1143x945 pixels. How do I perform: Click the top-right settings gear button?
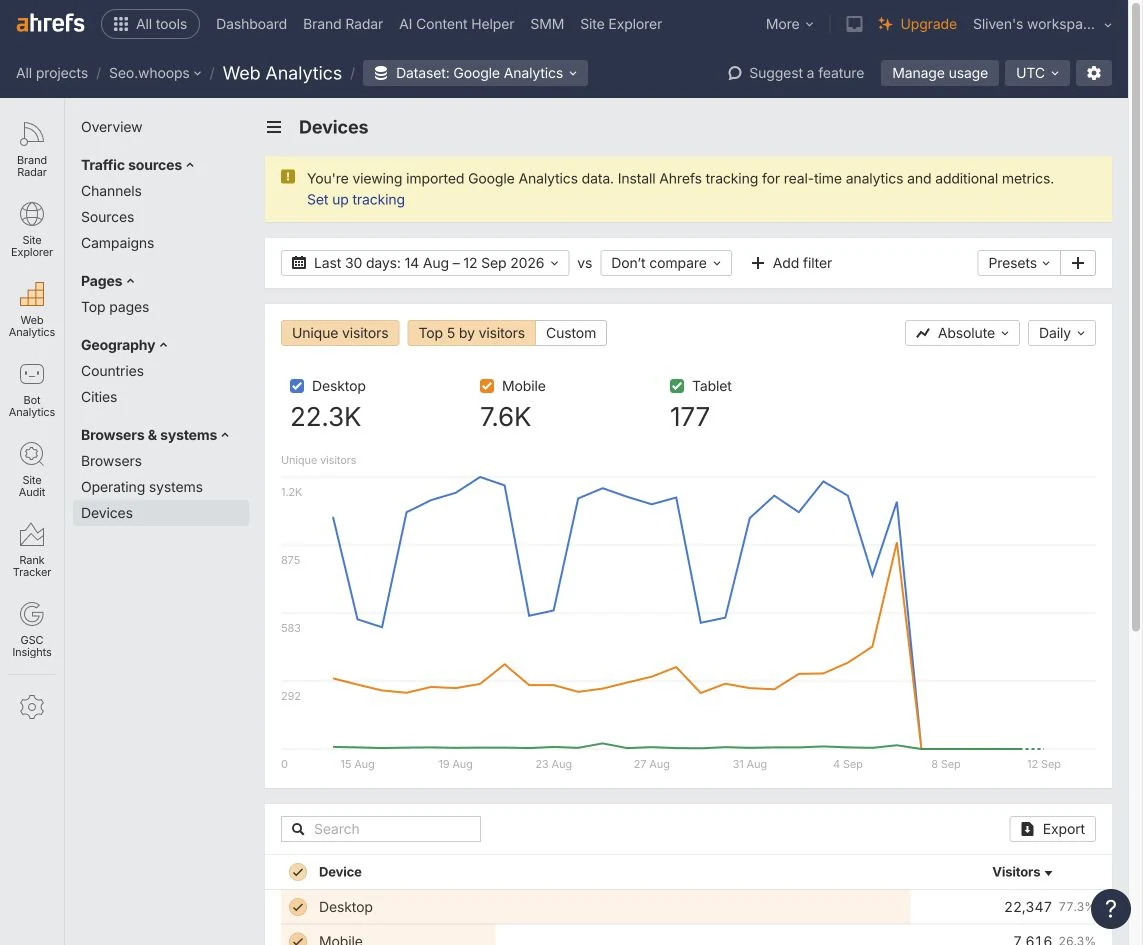tap(1093, 73)
